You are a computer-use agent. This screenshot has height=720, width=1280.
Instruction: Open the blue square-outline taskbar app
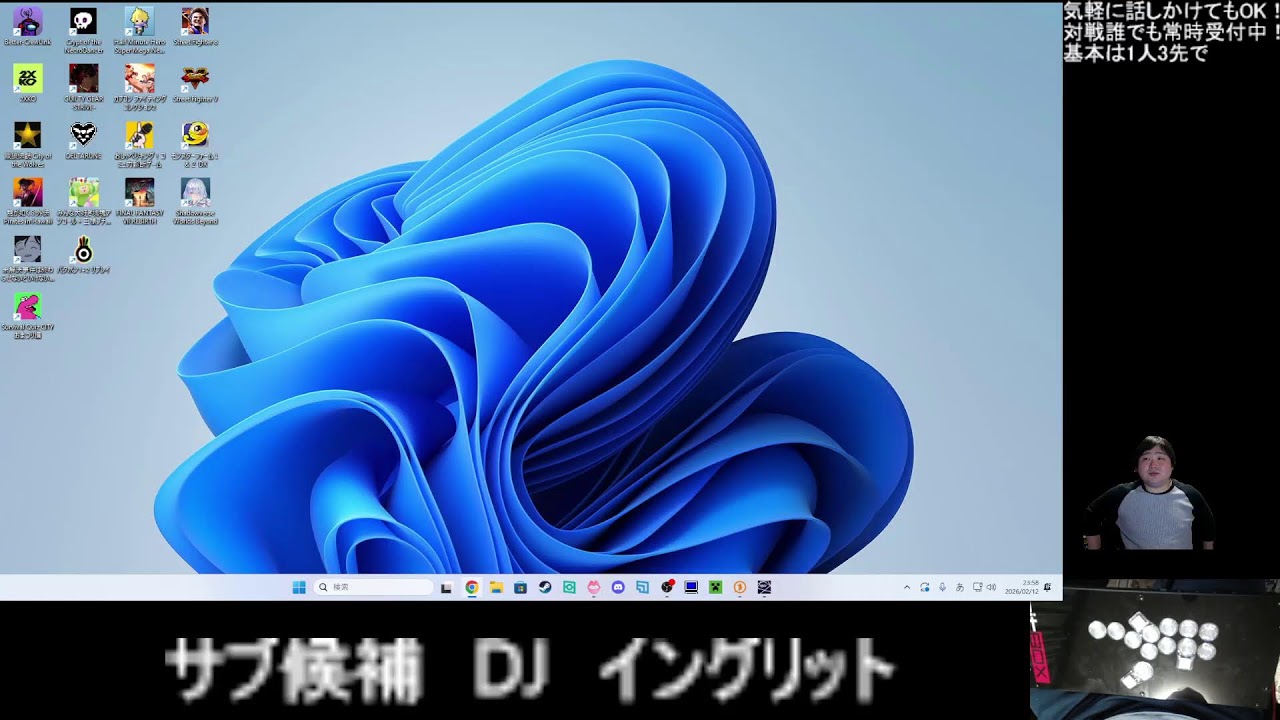pyautogui.click(x=642, y=588)
